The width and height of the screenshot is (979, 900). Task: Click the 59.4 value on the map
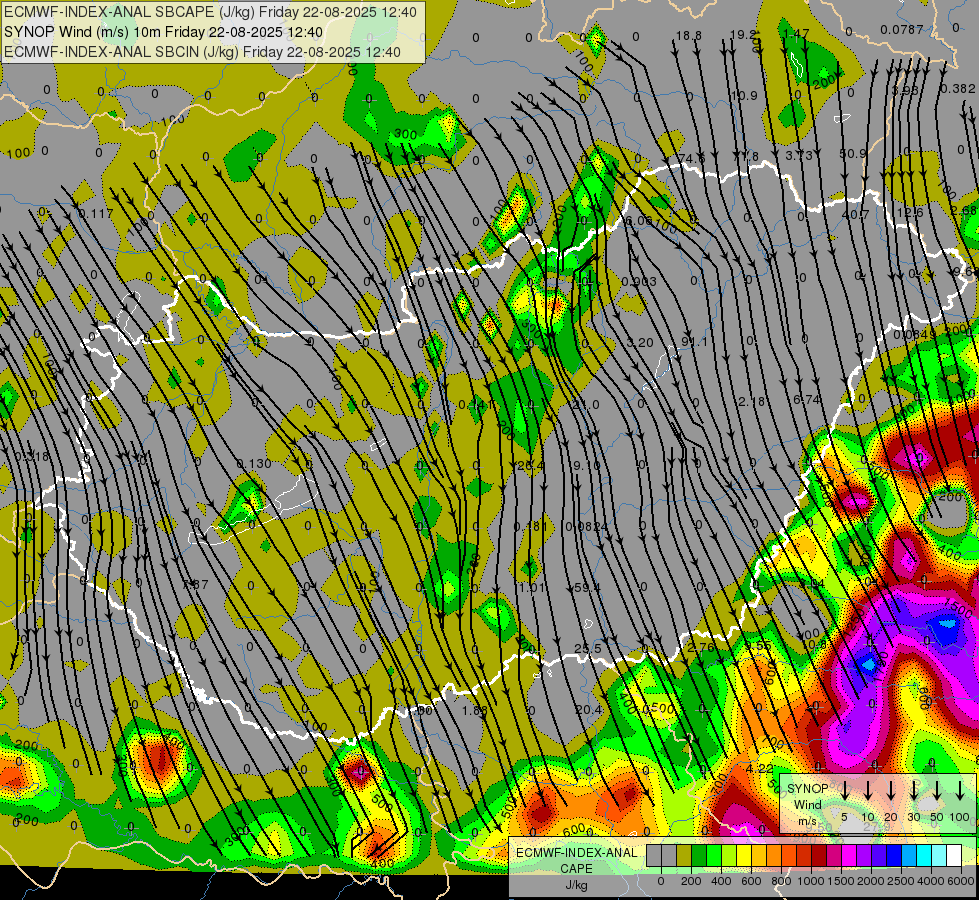coord(587,588)
